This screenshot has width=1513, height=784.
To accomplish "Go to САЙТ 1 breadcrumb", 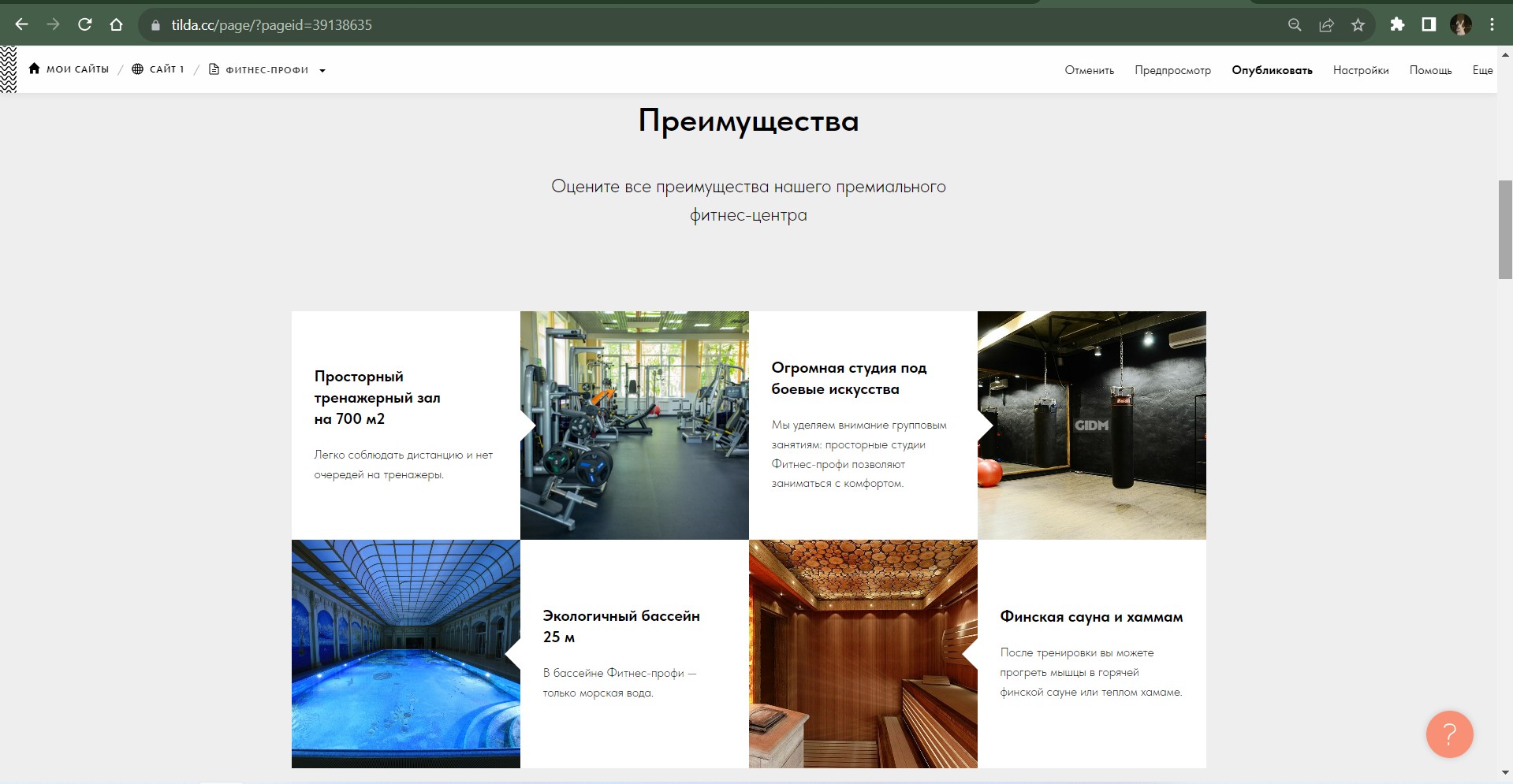I will pos(166,69).
